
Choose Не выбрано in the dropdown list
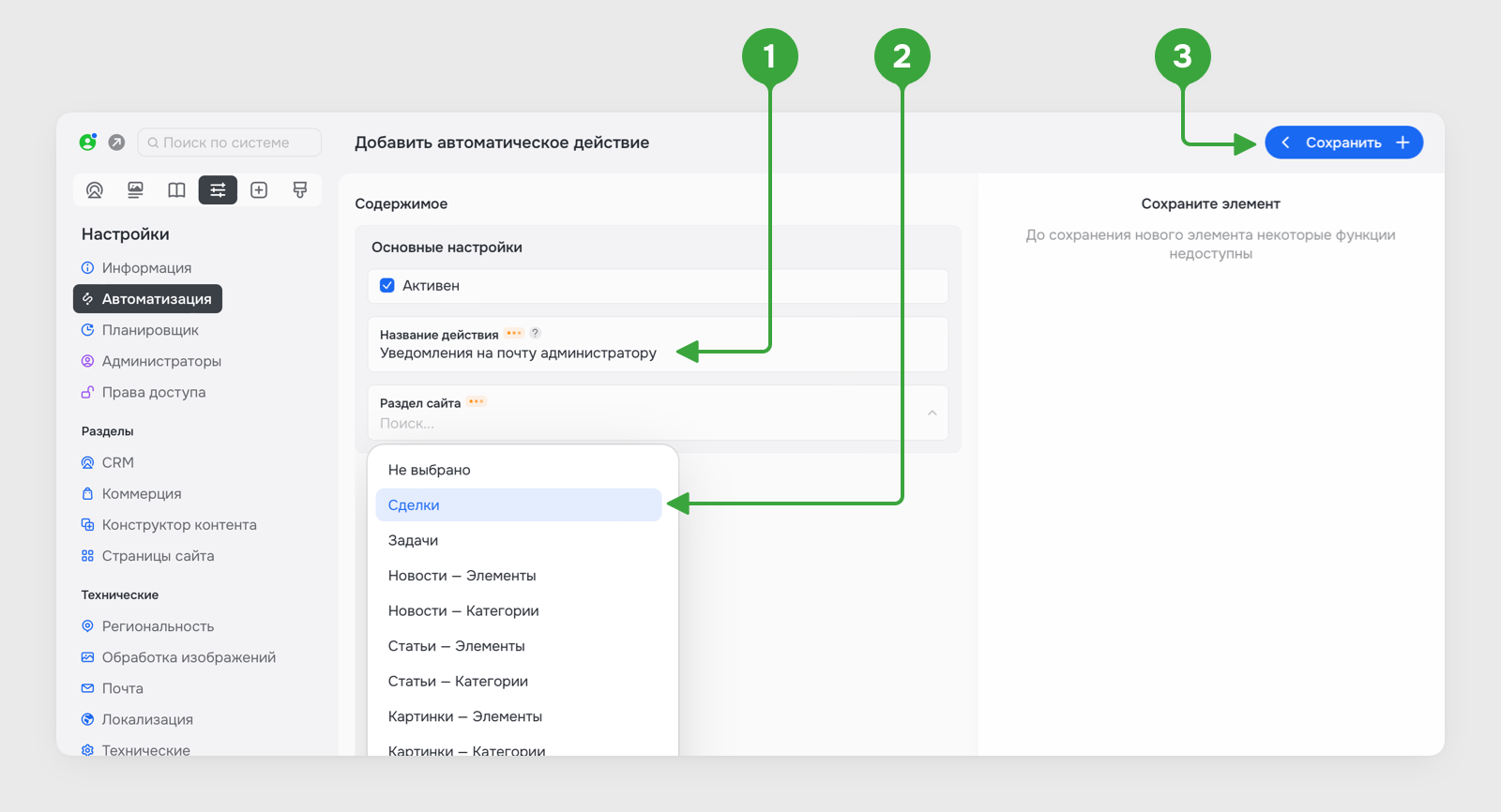tap(519, 470)
